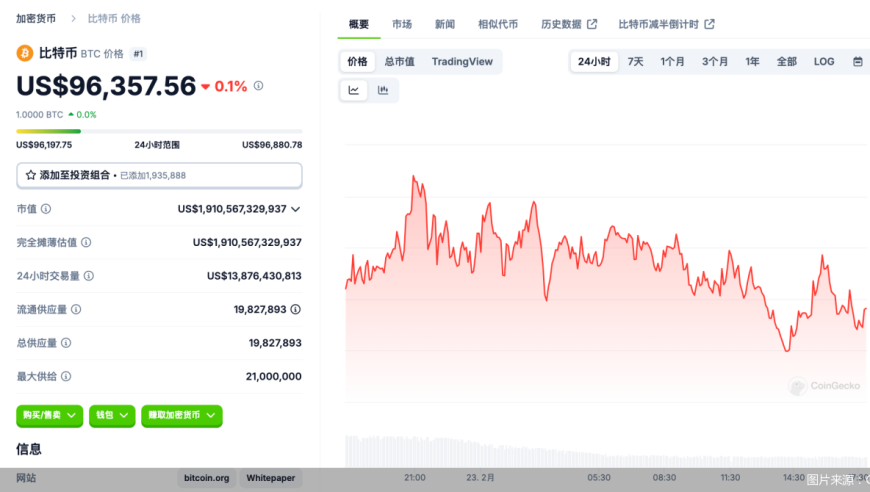
Task: Select the 7天 time range
Action: [x=635, y=62]
